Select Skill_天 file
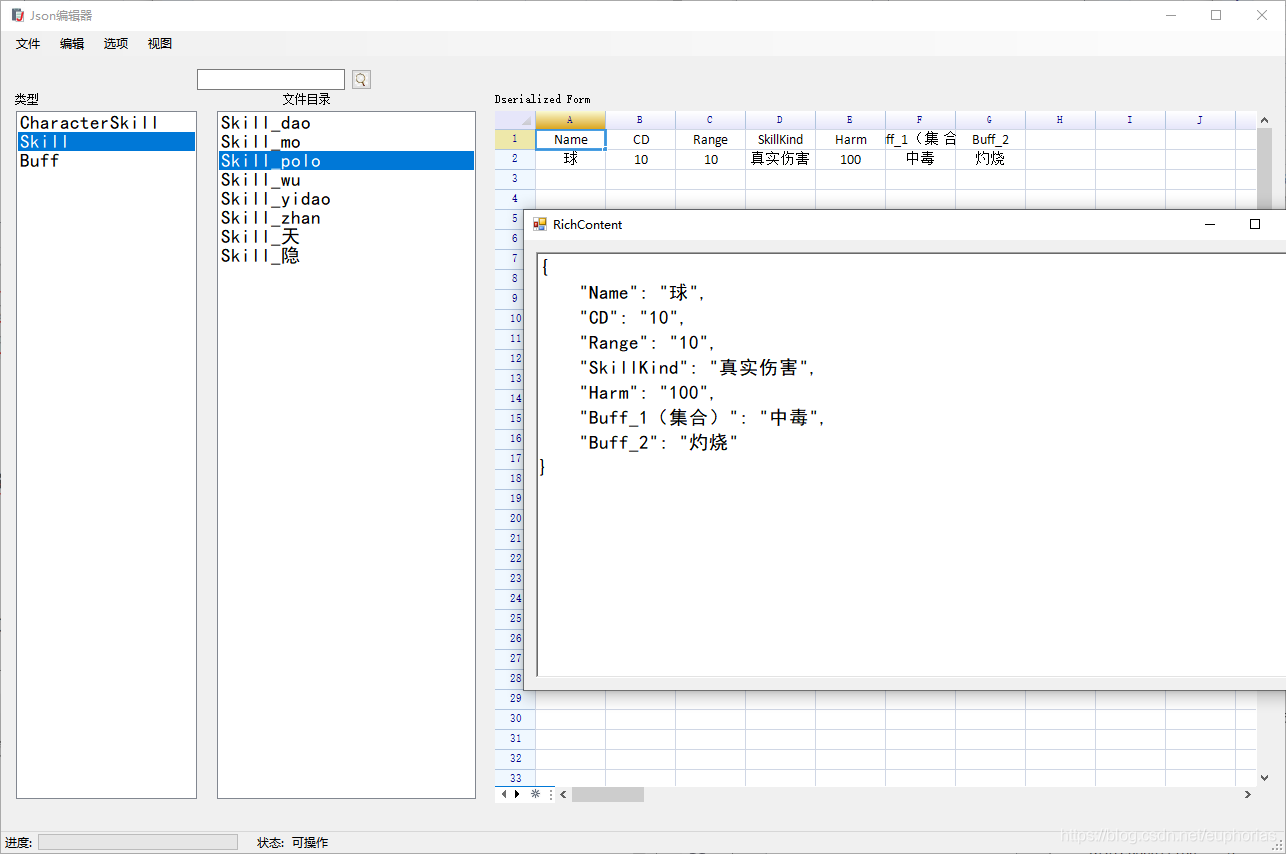This screenshot has height=854, width=1286. [346, 237]
